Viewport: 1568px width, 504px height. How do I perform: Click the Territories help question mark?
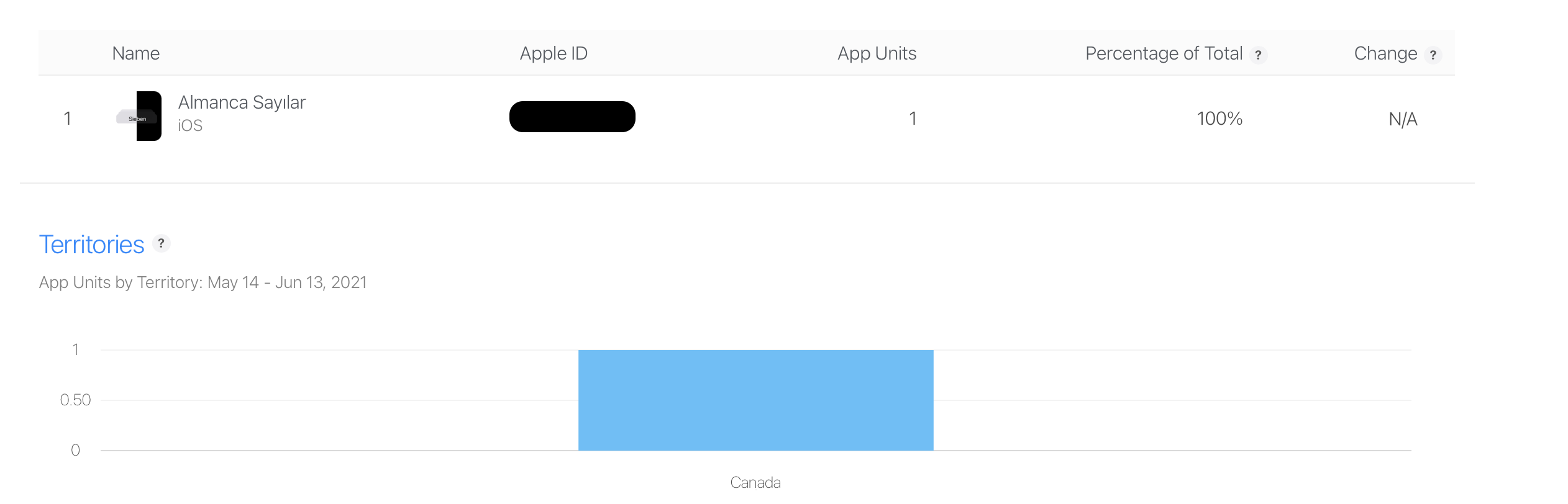point(161,243)
